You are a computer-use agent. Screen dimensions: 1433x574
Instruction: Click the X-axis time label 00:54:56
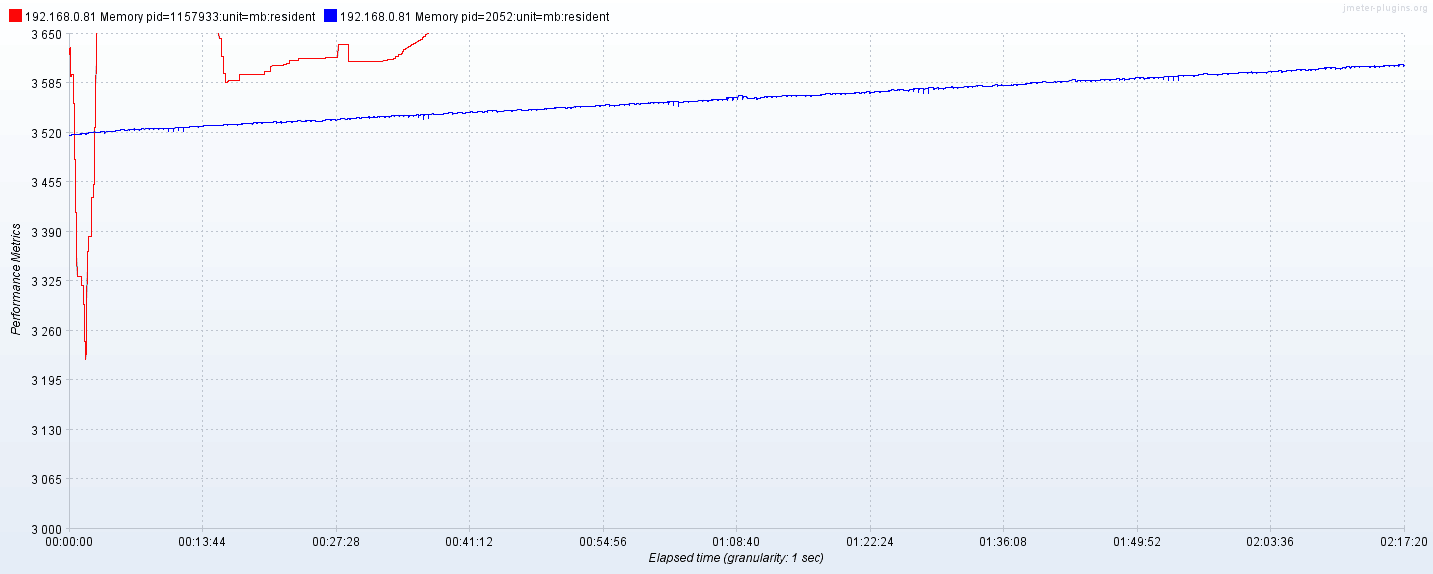604,542
